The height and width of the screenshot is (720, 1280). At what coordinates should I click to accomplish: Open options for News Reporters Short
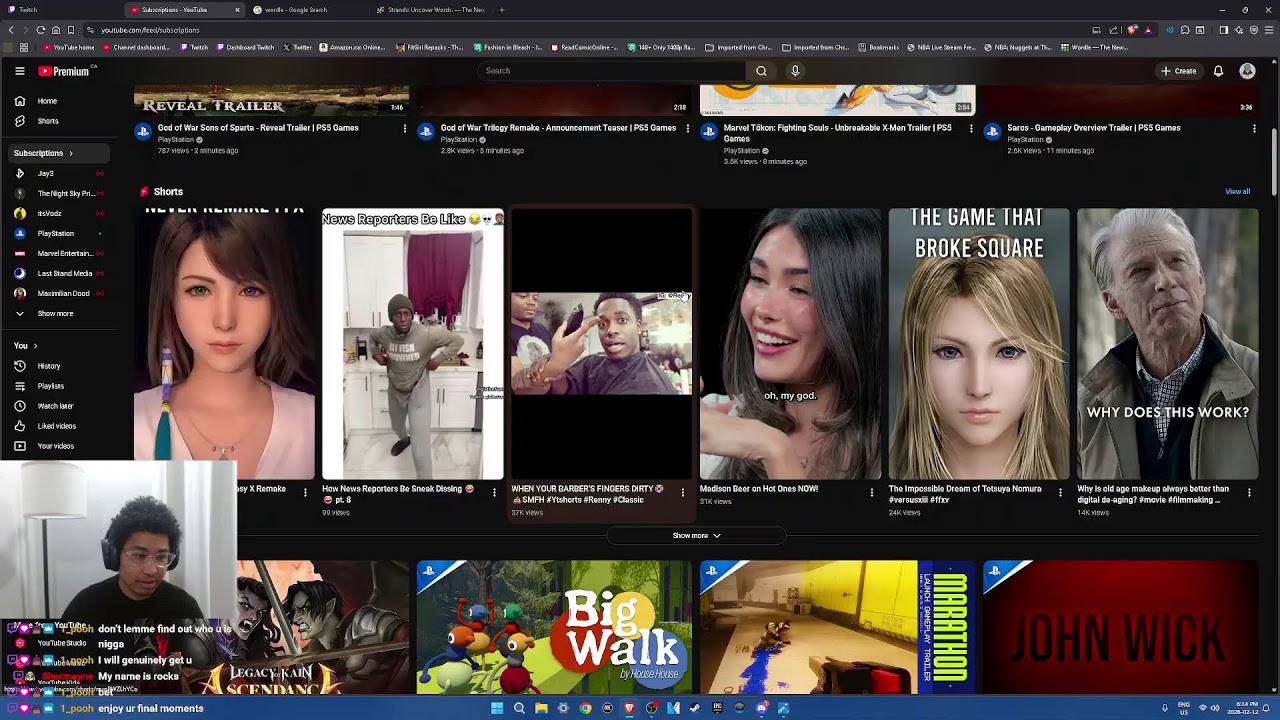point(494,492)
